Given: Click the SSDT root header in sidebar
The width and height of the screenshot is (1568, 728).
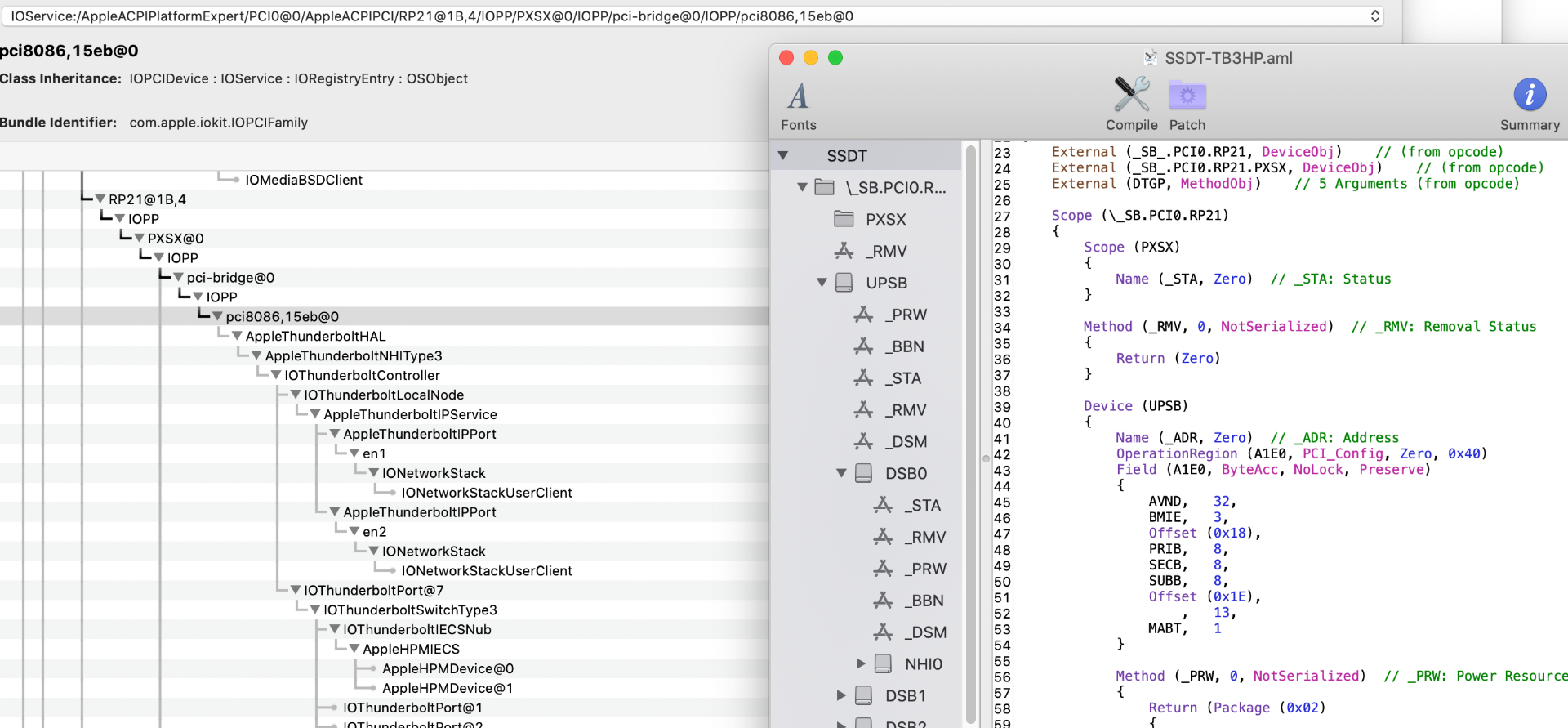Looking at the screenshot, I should pyautogui.click(x=846, y=156).
